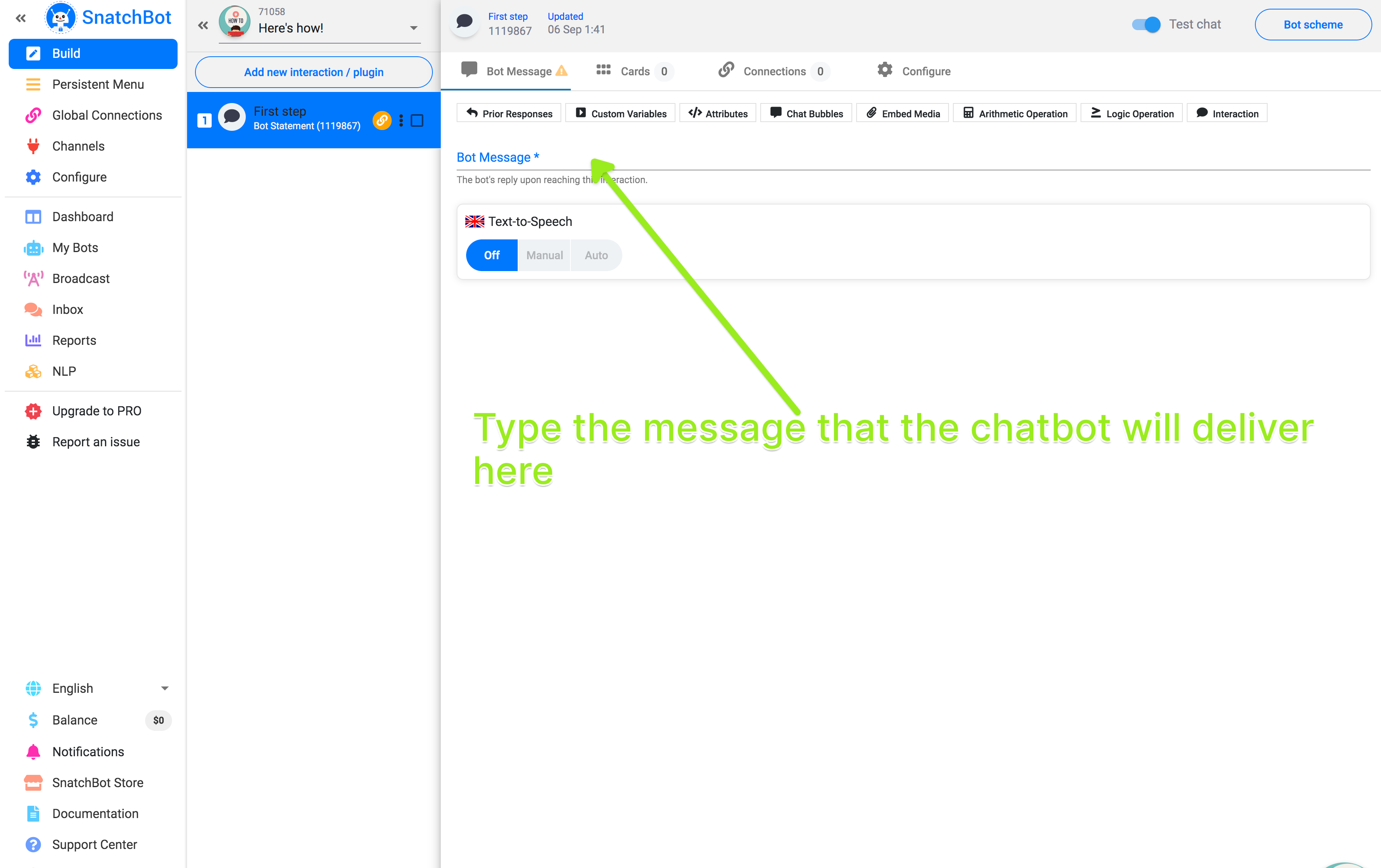Screen dimensions: 1381x868
Task: Click the Broadcast antenna icon
Action: point(33,279)
